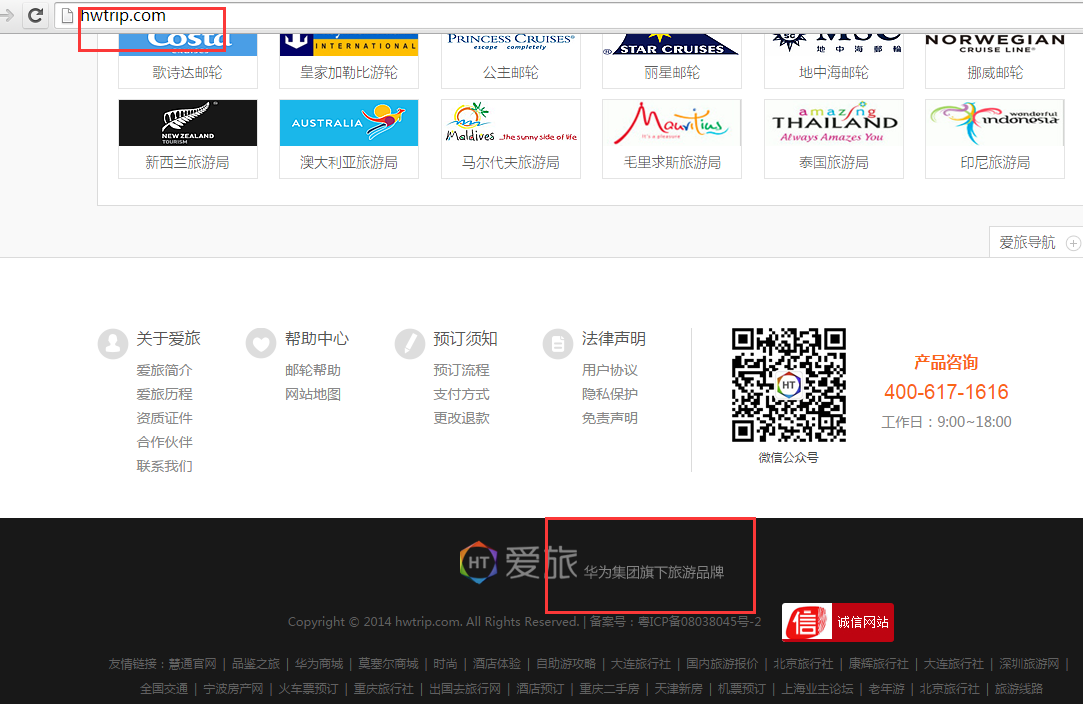Open the 支付方式 link

coord(461,394)
